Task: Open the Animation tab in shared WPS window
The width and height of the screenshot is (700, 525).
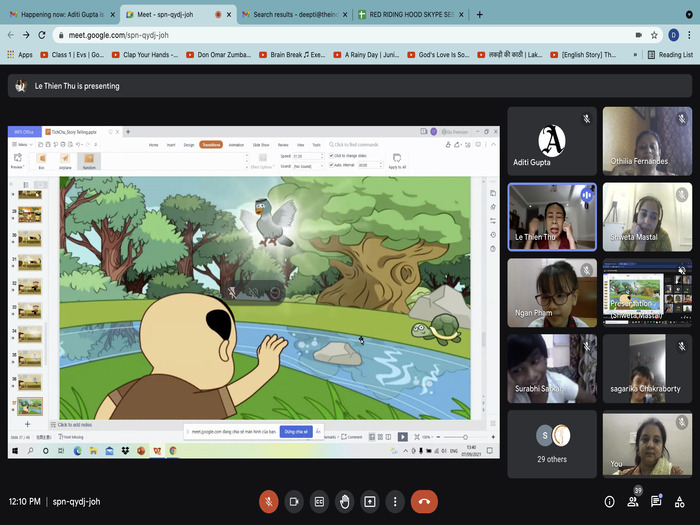Action: [x=236, y=145]
